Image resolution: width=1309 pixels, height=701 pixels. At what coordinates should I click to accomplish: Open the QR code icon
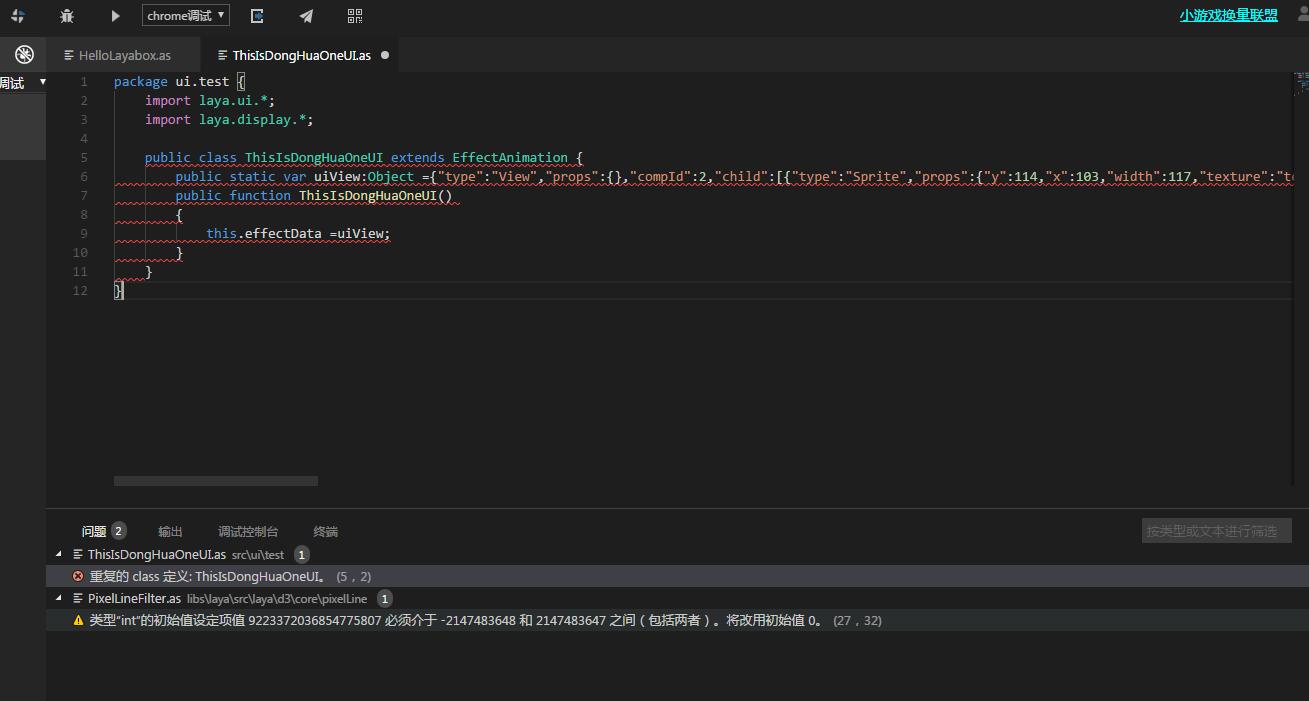pos(355,16)
